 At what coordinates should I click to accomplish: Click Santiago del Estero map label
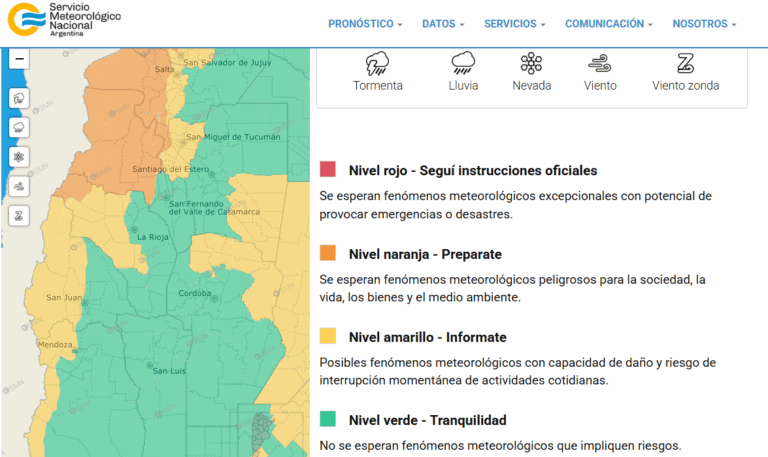(x=170, y=169)
